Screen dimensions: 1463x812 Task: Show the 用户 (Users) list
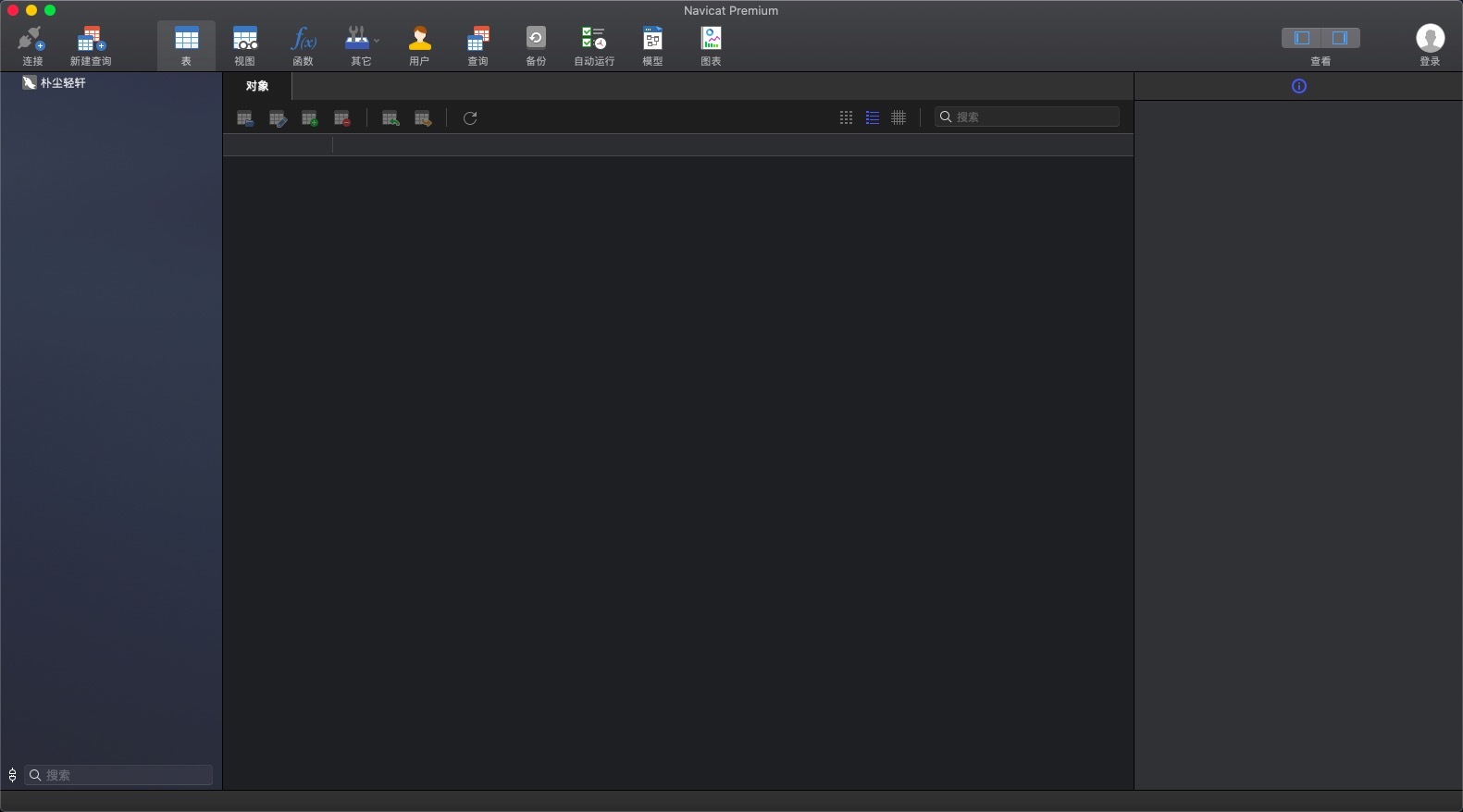(419, 45)
